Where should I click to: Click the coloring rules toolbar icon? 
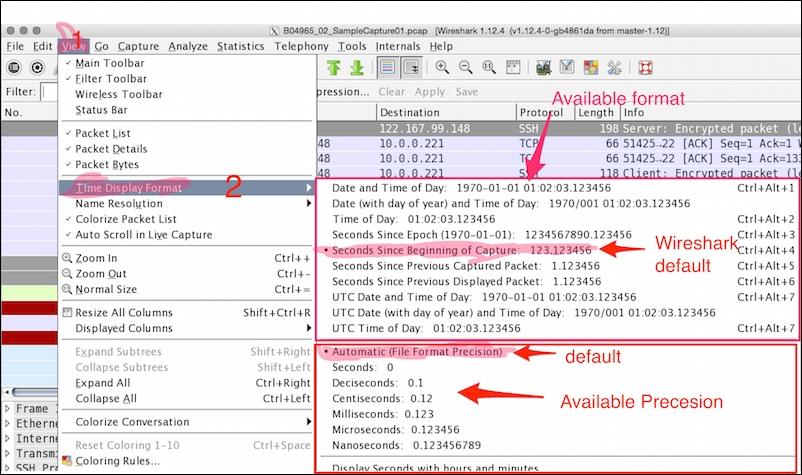pos(591,68)
